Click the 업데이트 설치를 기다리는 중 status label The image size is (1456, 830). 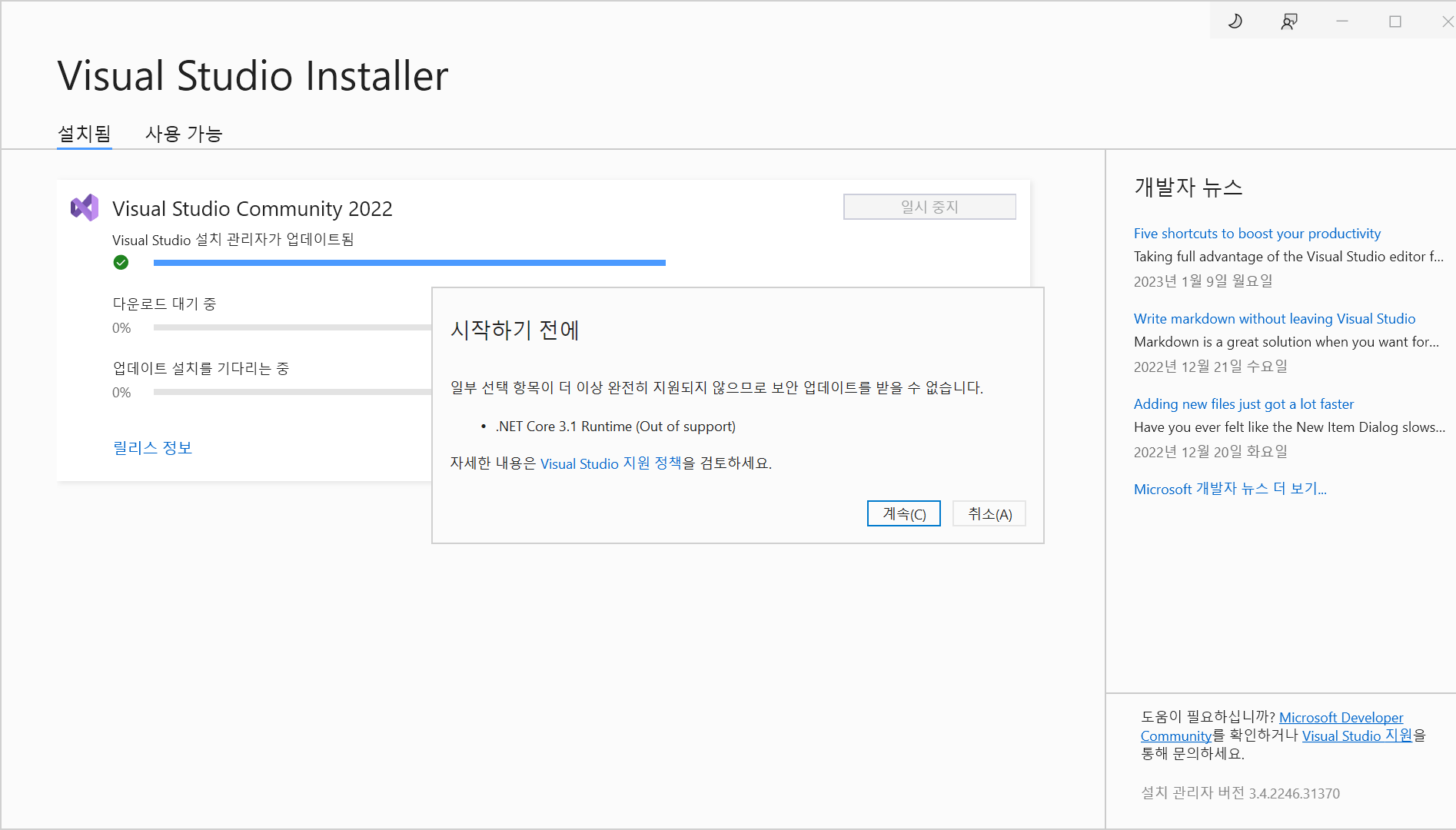201,368
